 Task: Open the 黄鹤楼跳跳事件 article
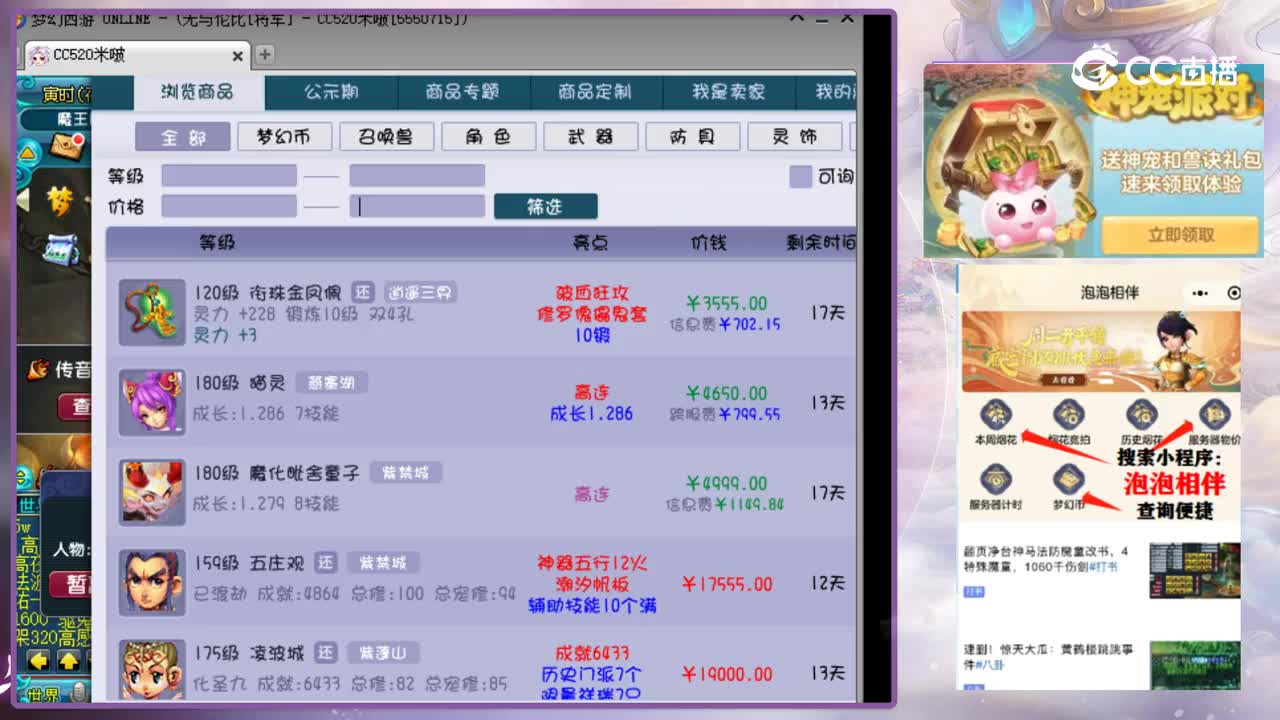(x=1048, y=656)
